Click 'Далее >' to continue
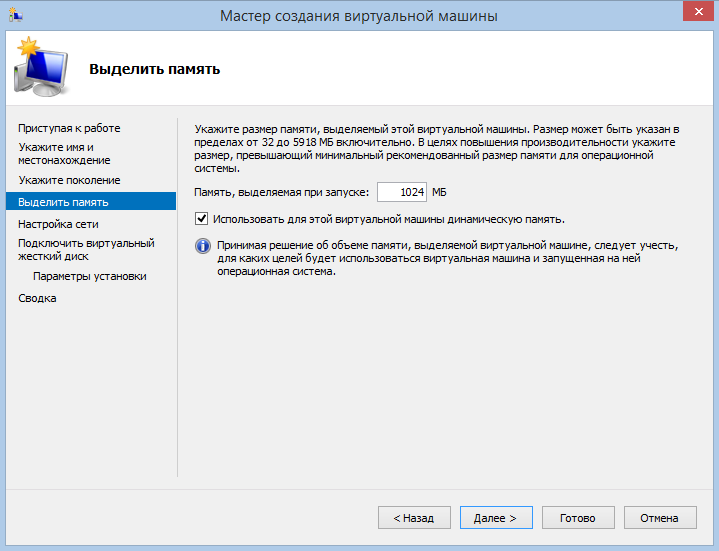 (x=495, y=518)
